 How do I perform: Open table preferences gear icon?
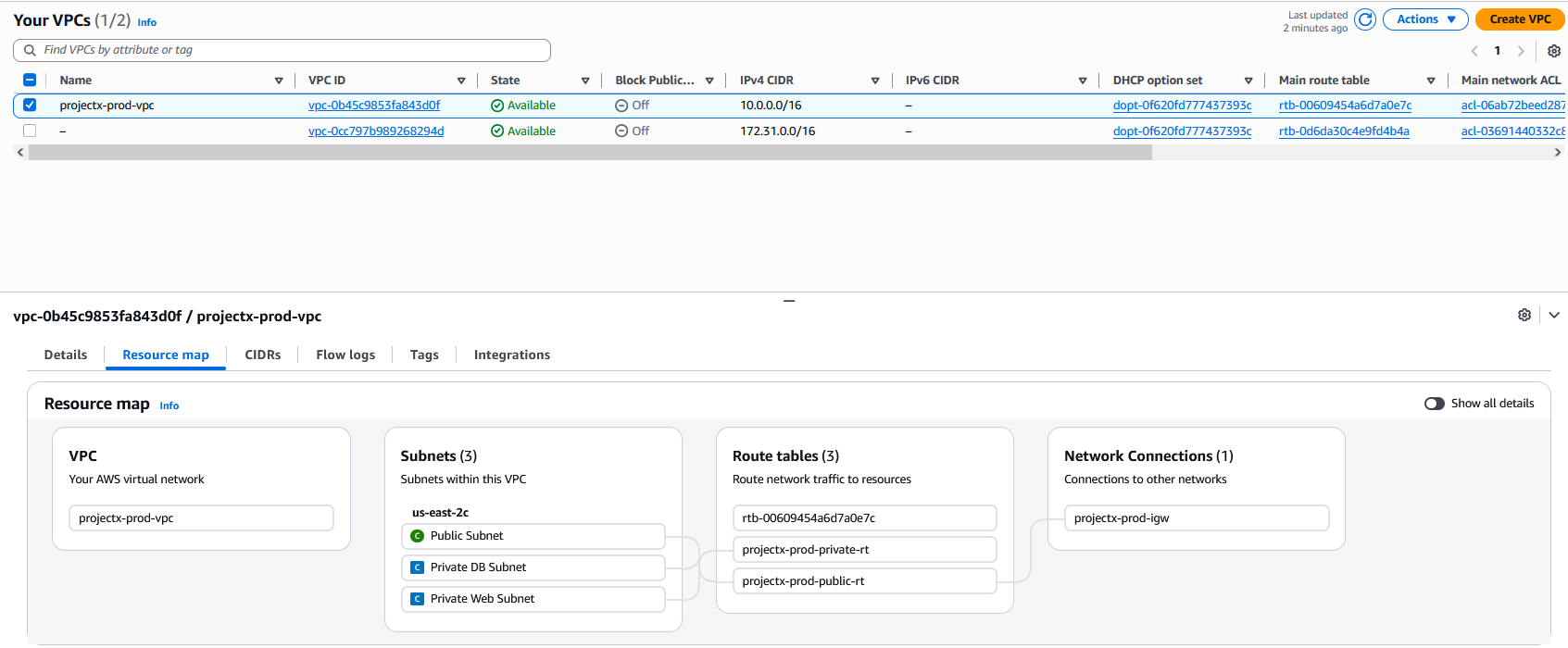[x=1554, y=51]
